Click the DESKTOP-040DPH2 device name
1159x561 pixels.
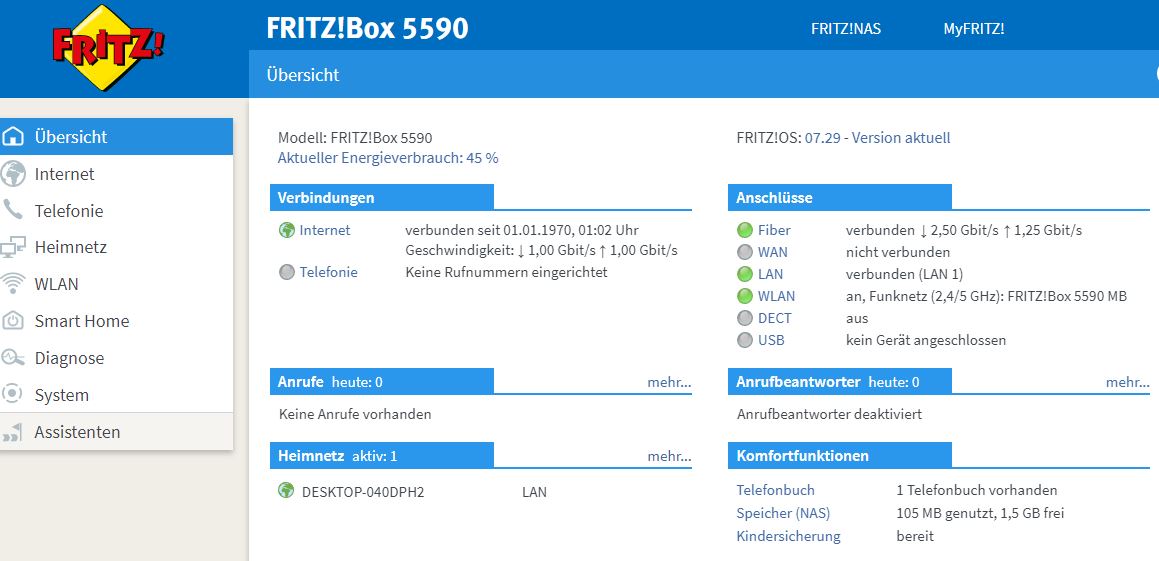click(x=363, y=492)
